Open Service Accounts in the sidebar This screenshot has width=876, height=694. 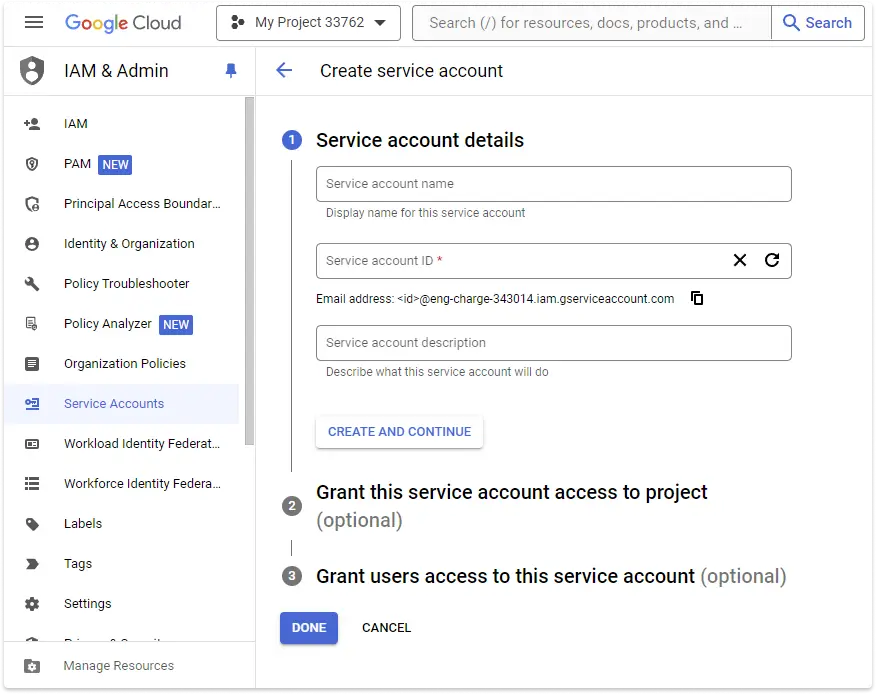pyautogui.click(x=113, y=404)
